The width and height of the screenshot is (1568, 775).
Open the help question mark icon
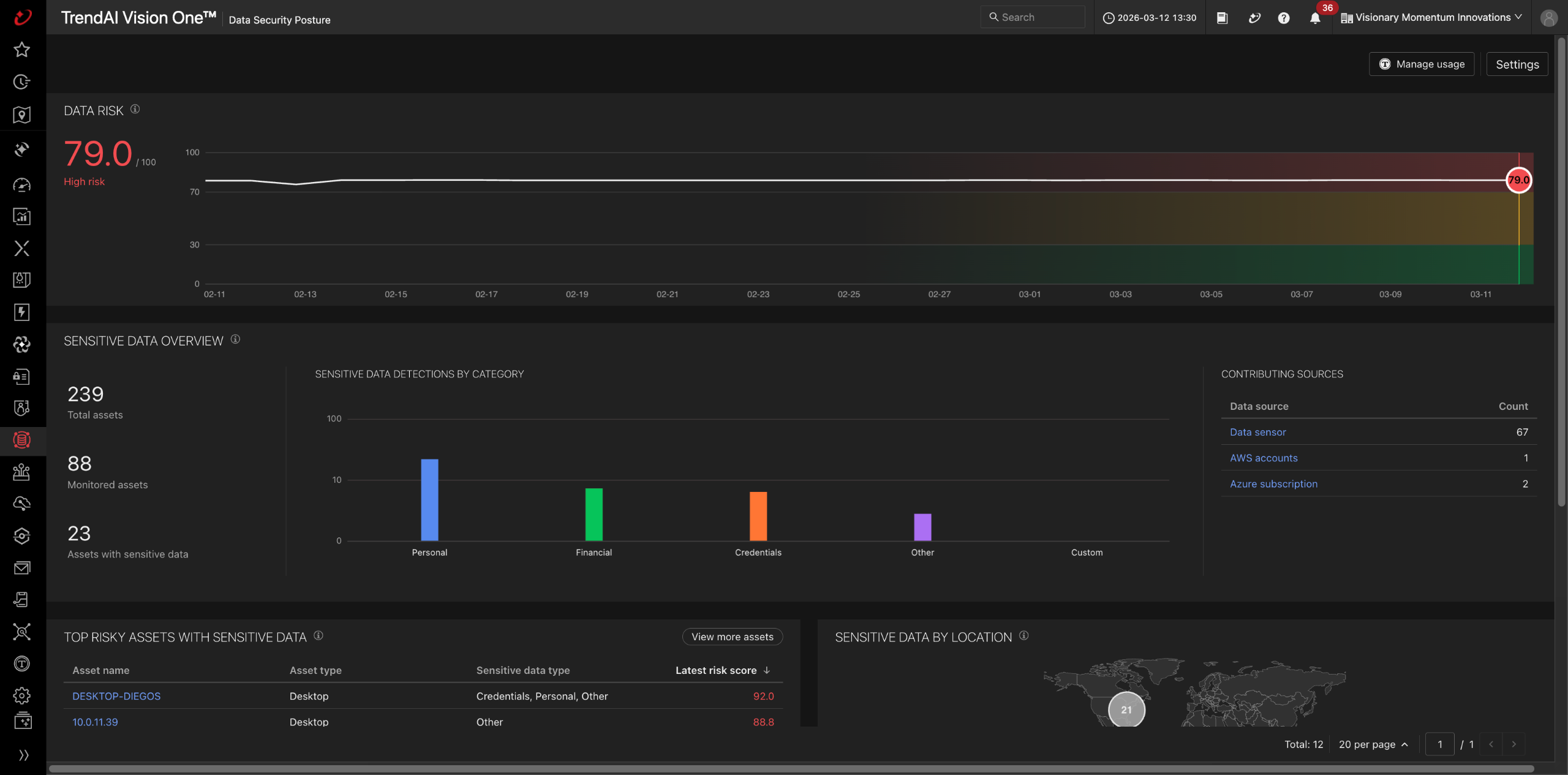click(x=1283, y=18)
